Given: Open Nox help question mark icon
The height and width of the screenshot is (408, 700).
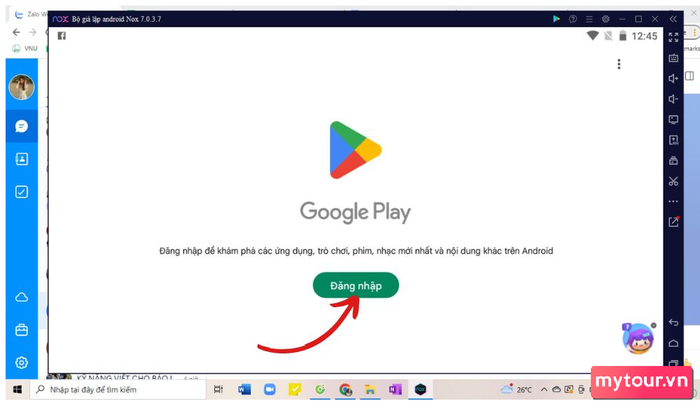Looking at the screenshot, I should point(573,19).
